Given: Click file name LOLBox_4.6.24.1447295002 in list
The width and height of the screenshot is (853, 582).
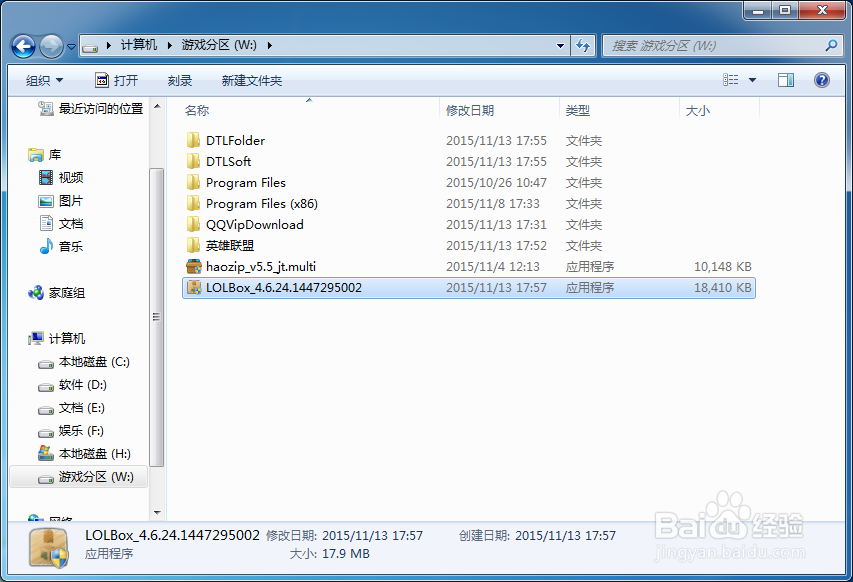Looking at the screenshot, I should click(283, 287).
